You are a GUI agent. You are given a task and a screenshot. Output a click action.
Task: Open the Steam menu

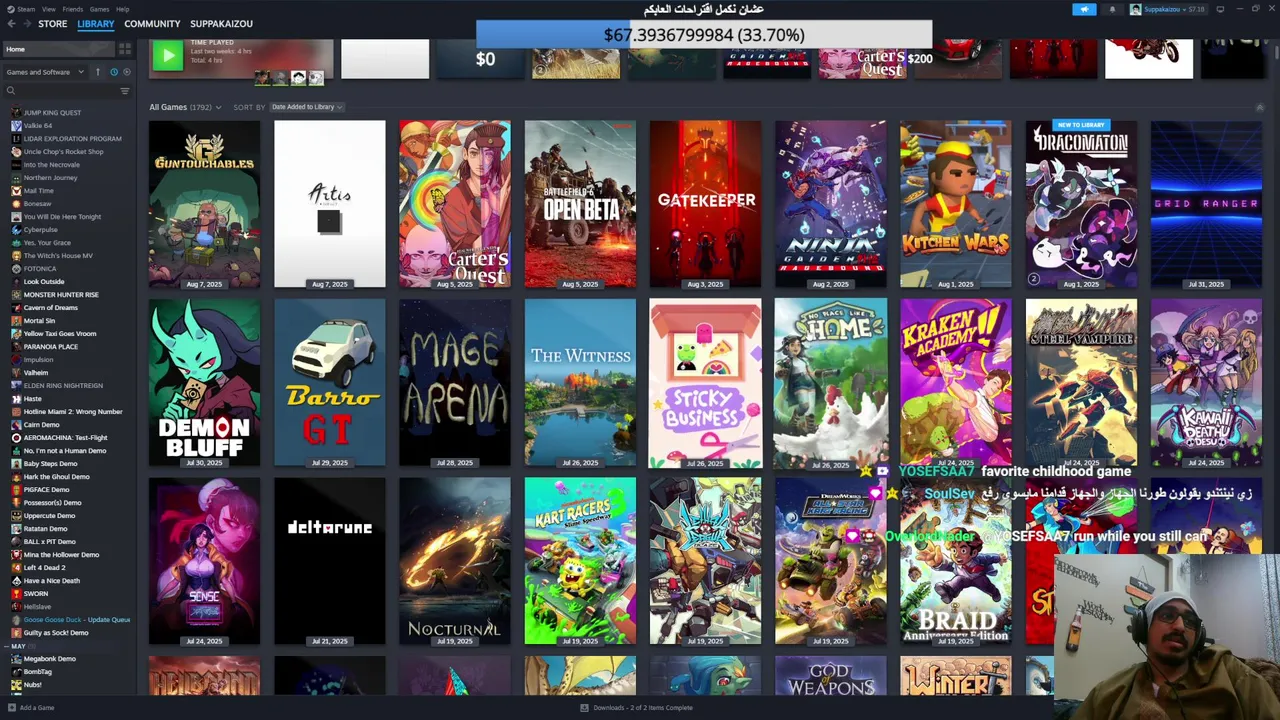(x=26, y=9)
